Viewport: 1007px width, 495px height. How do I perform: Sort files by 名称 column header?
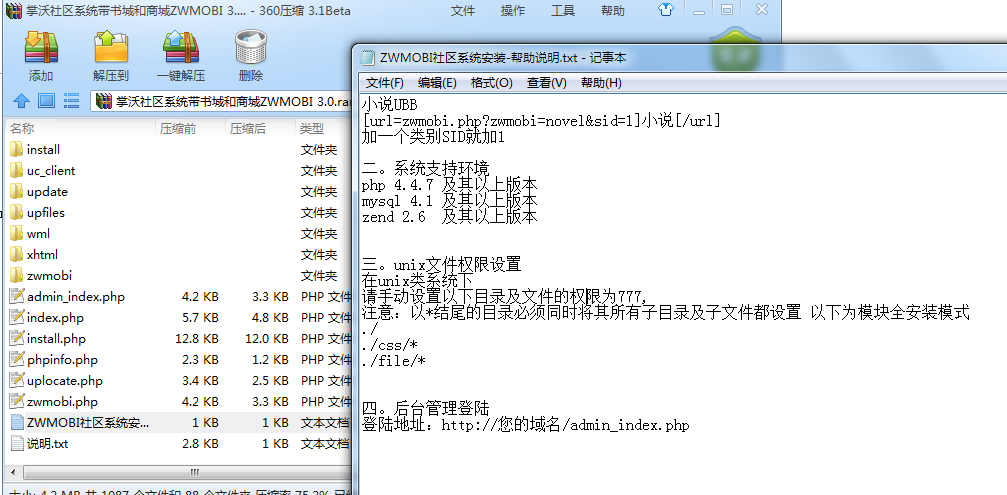pyautogui.click(x=22, y=129)
